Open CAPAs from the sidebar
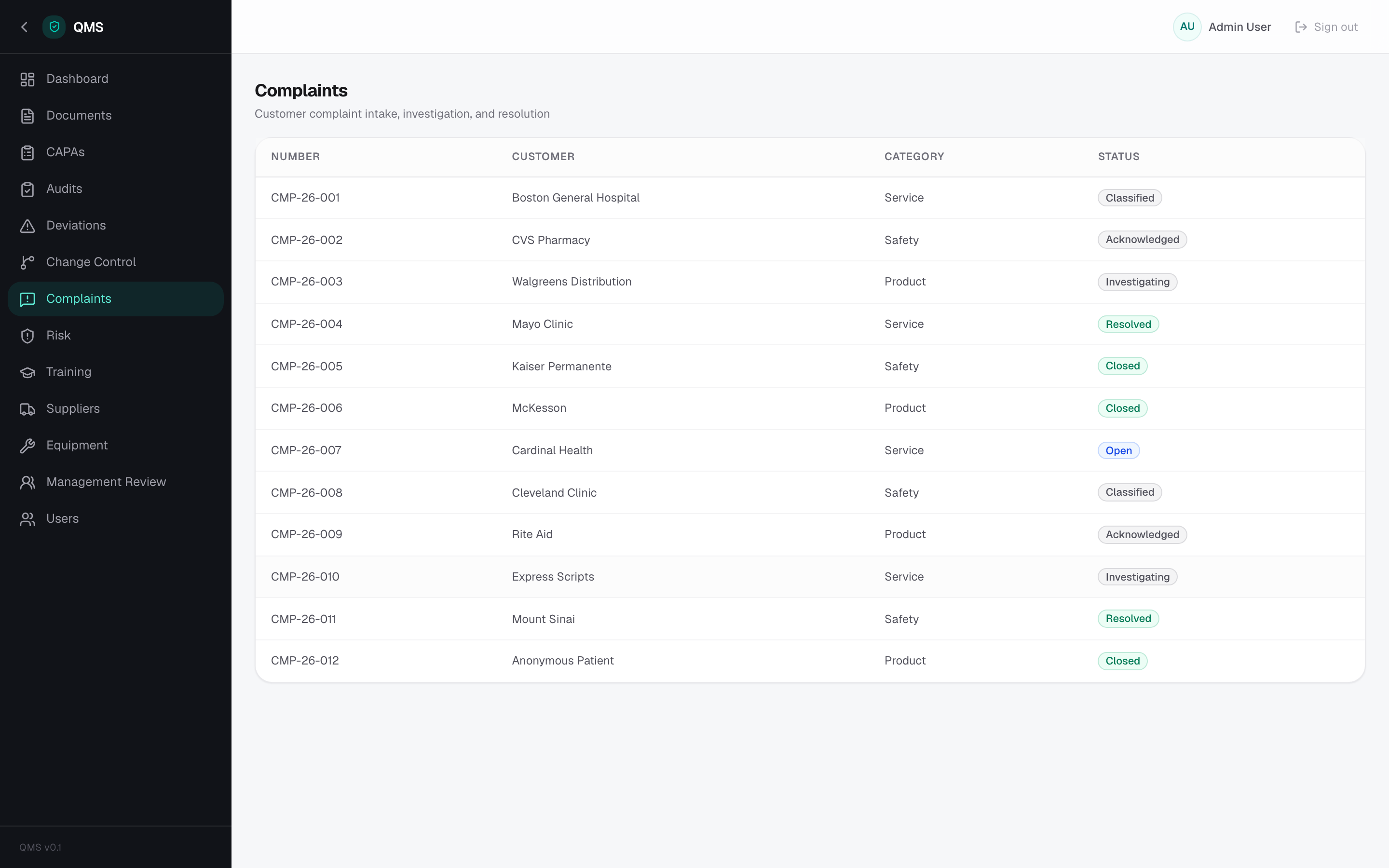The image size is (1389, 868). tap(115, 153)
